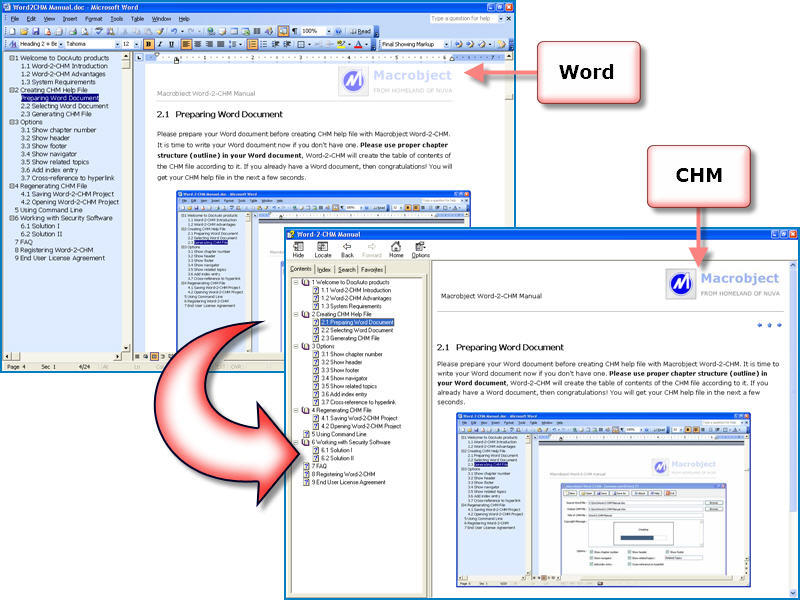
Task: Toggle bold formatting in Word
Action: pos(148,45)
